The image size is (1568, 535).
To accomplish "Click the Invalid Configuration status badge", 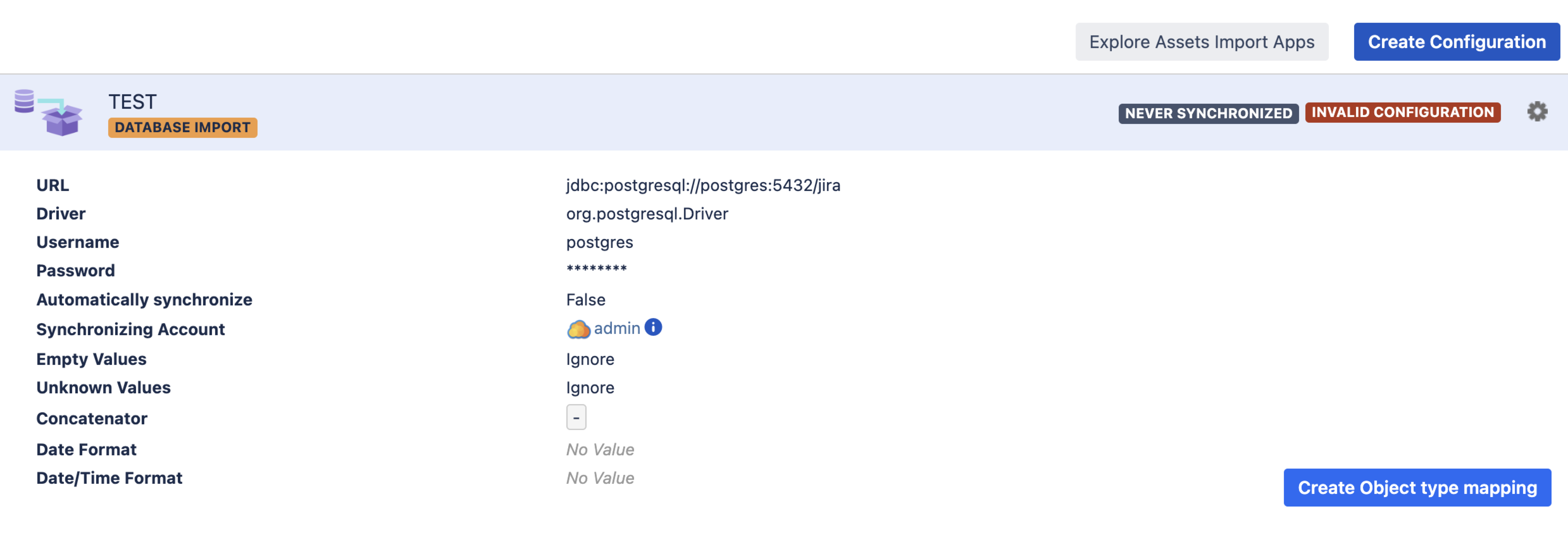I will click(1402, 113).
